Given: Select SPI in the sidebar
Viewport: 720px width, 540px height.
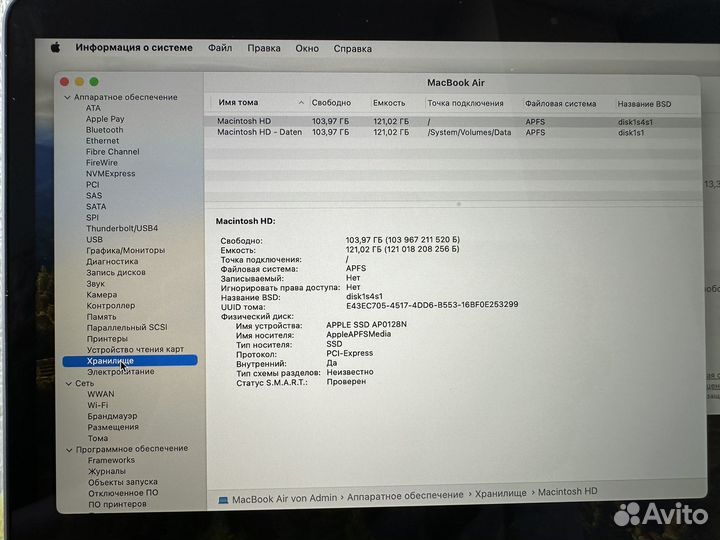Looking at the screenshot, I should coord(92,218).
